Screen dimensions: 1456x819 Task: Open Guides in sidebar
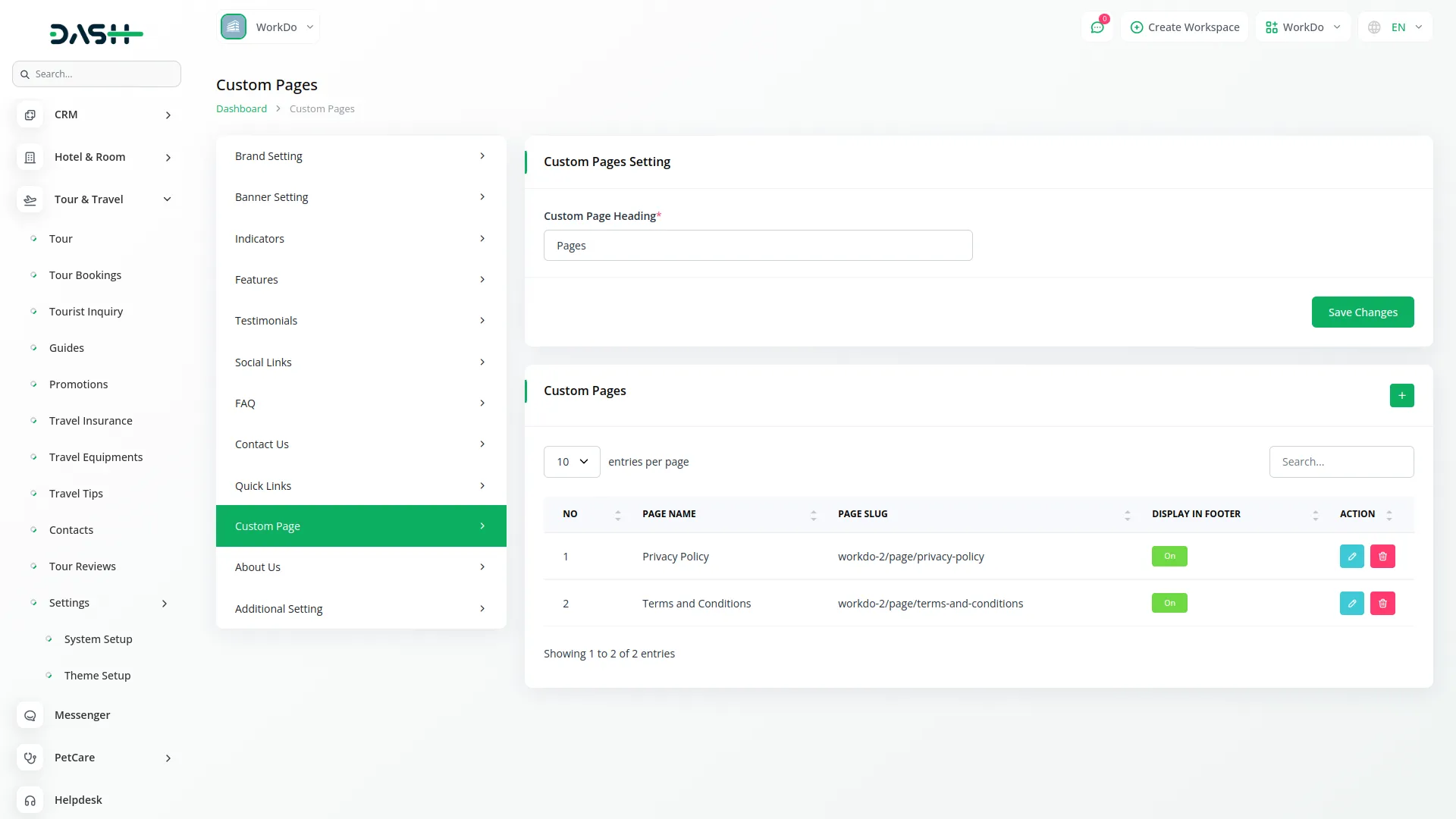(x=67, y=348)
